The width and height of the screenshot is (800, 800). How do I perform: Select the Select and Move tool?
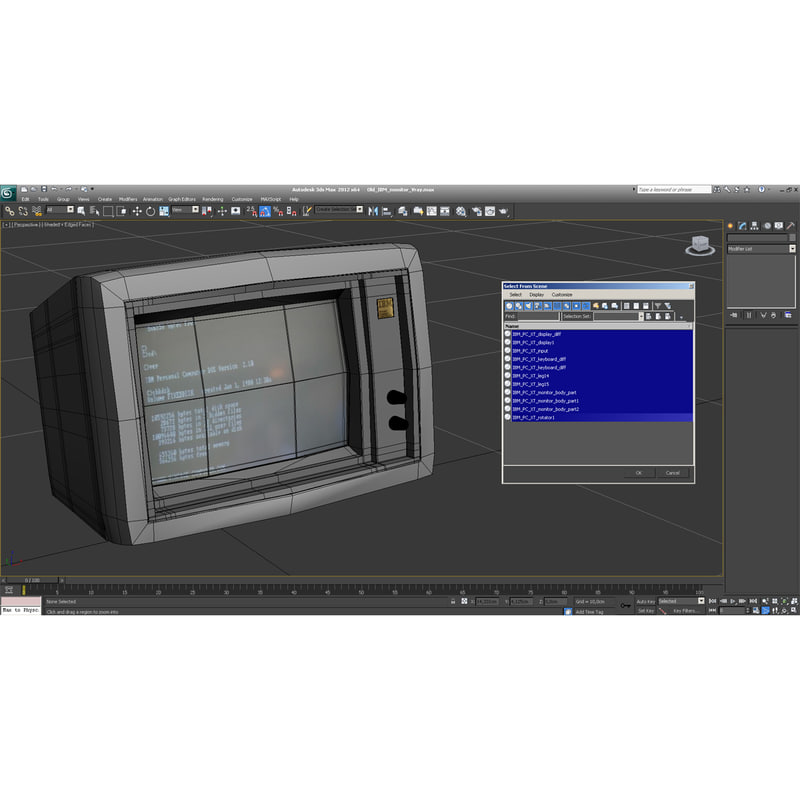click(137, 212)
